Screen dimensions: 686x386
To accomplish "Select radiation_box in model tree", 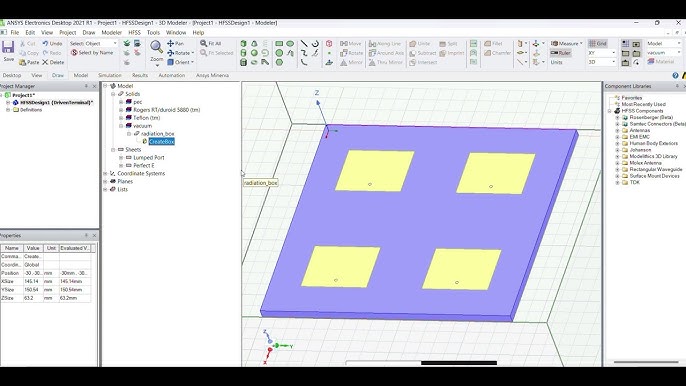I will pyautogui.click(x=158, y=133).
